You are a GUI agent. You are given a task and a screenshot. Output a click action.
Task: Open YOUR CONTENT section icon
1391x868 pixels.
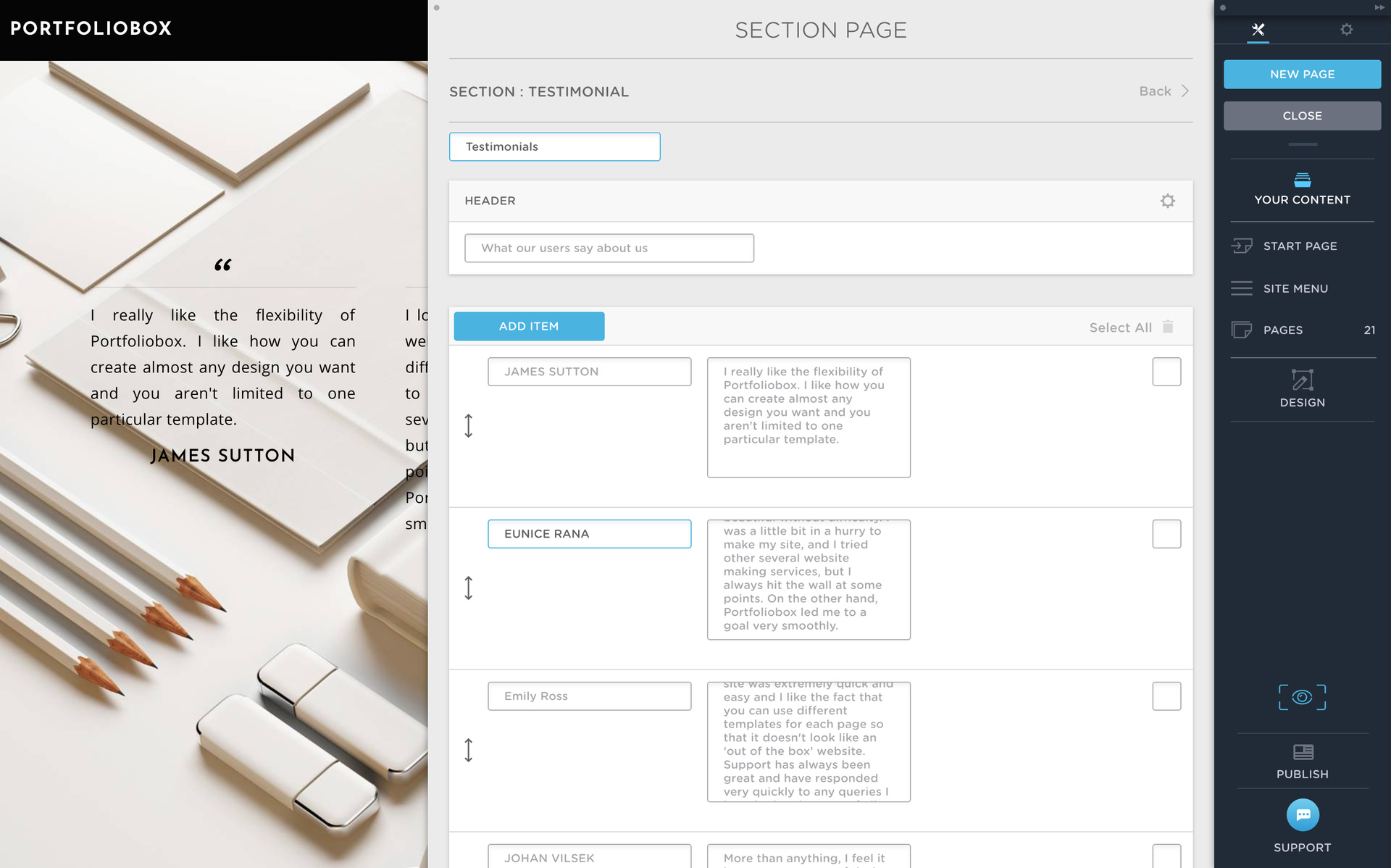(x=1302, y=180)
